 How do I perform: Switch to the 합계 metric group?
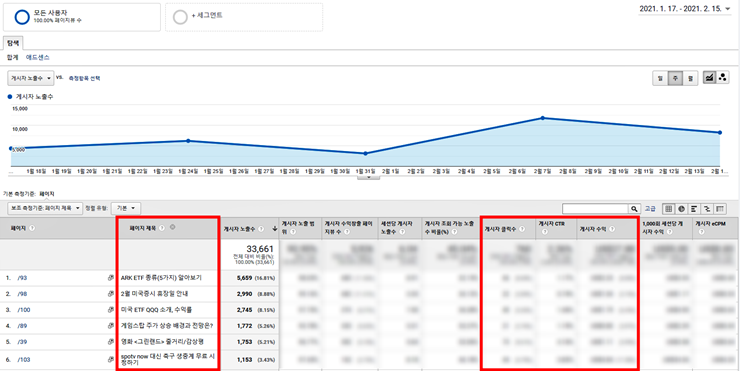pos(12,58)
